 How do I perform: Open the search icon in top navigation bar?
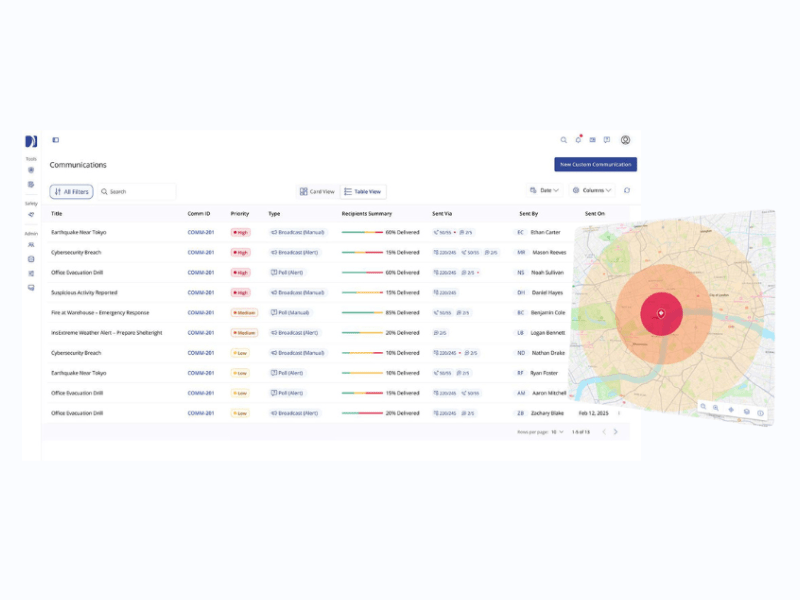coord(564,140)
